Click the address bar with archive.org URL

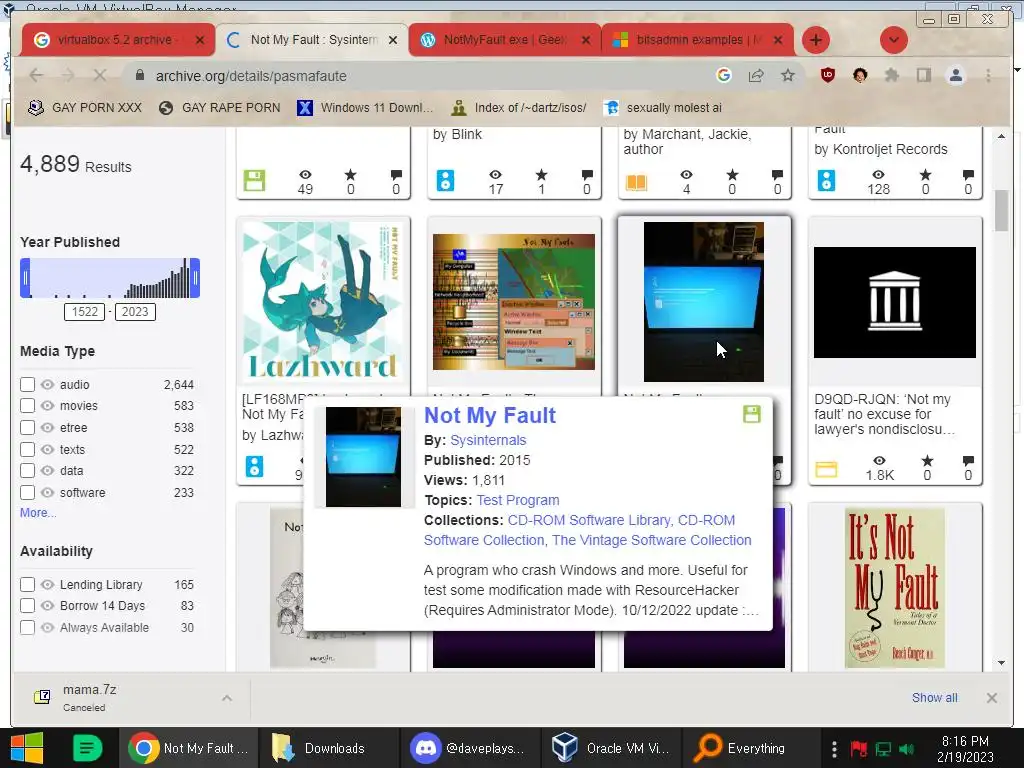click(x=418, y=76)
